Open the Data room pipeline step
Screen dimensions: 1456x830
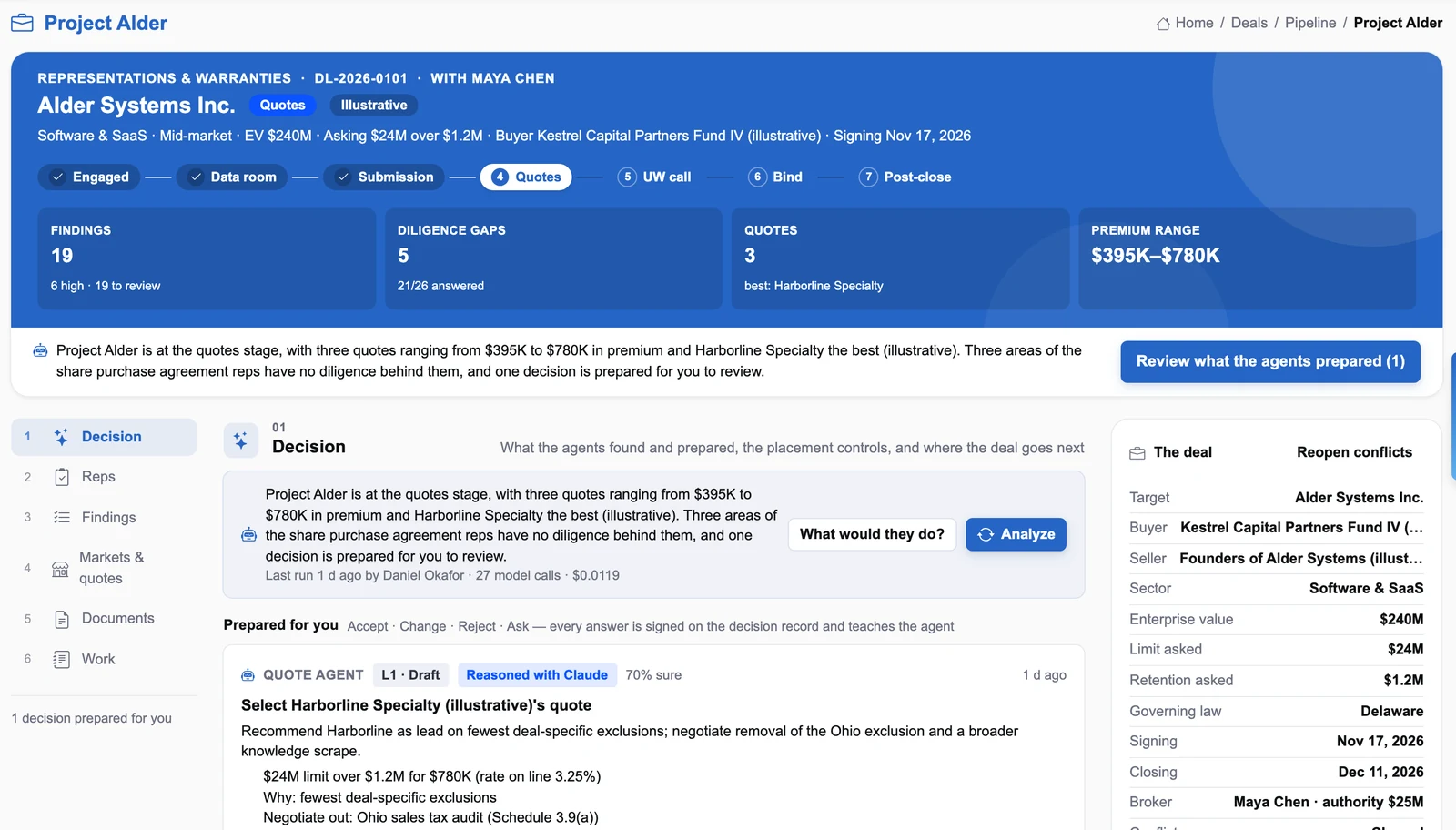point(232,177)
